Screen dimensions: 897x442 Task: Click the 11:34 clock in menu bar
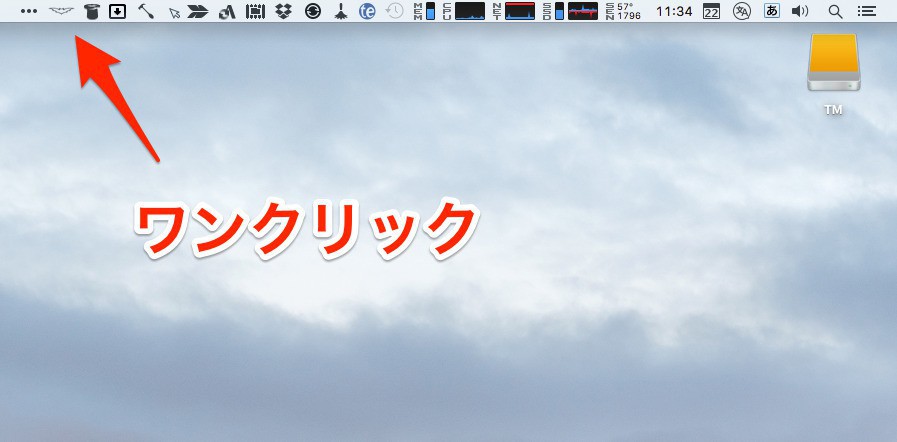point(673,12)
